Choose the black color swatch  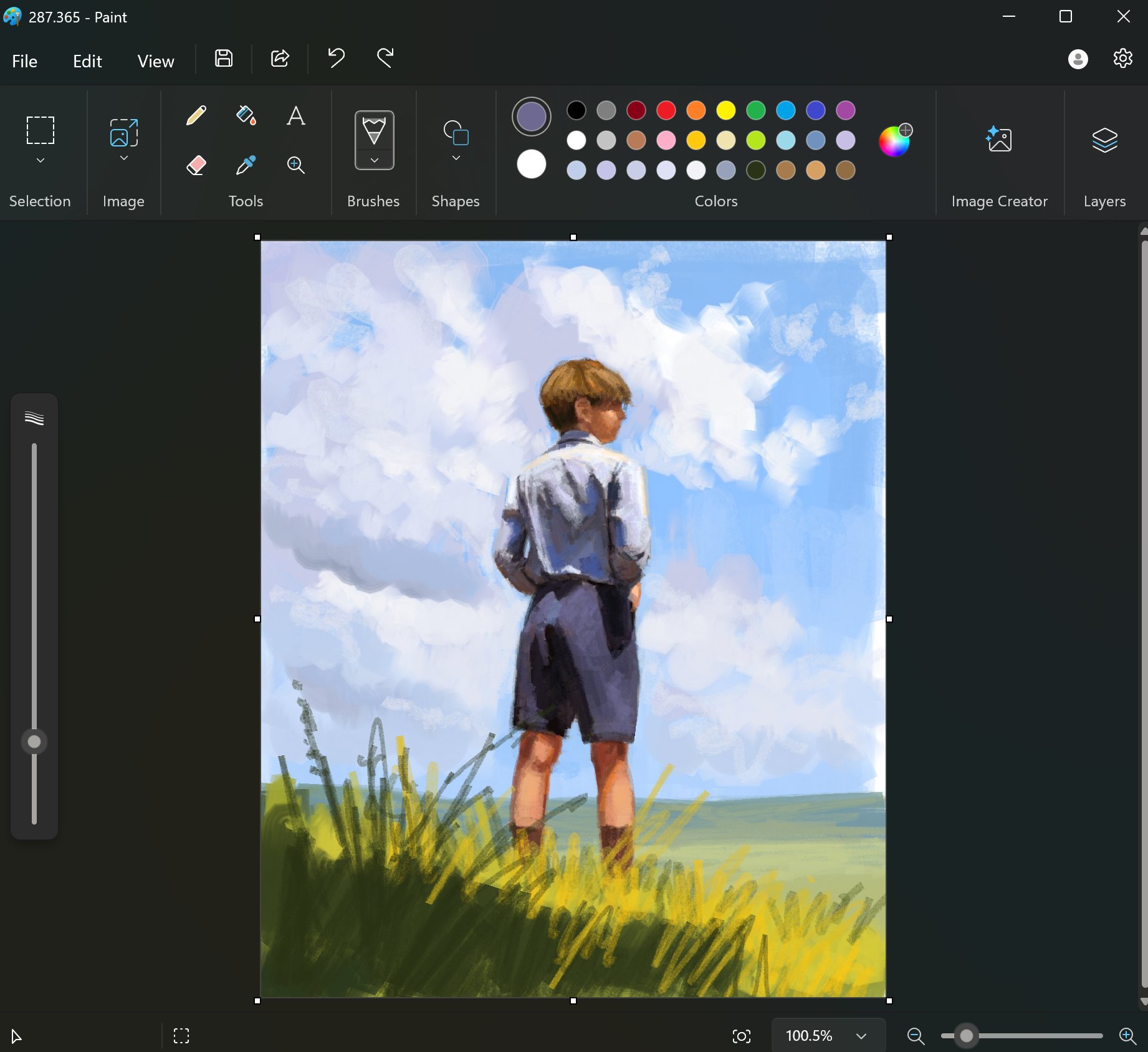[x=576, y=110]
